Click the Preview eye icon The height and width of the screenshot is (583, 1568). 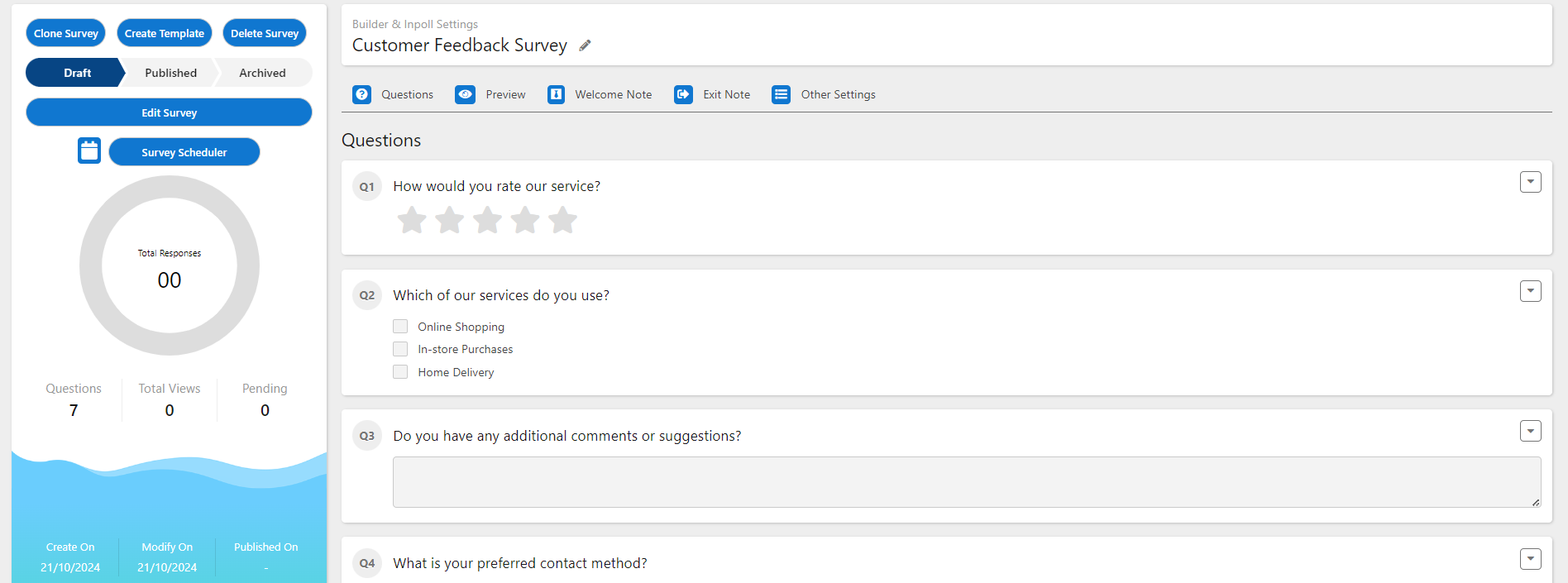[x=465, y=94]
